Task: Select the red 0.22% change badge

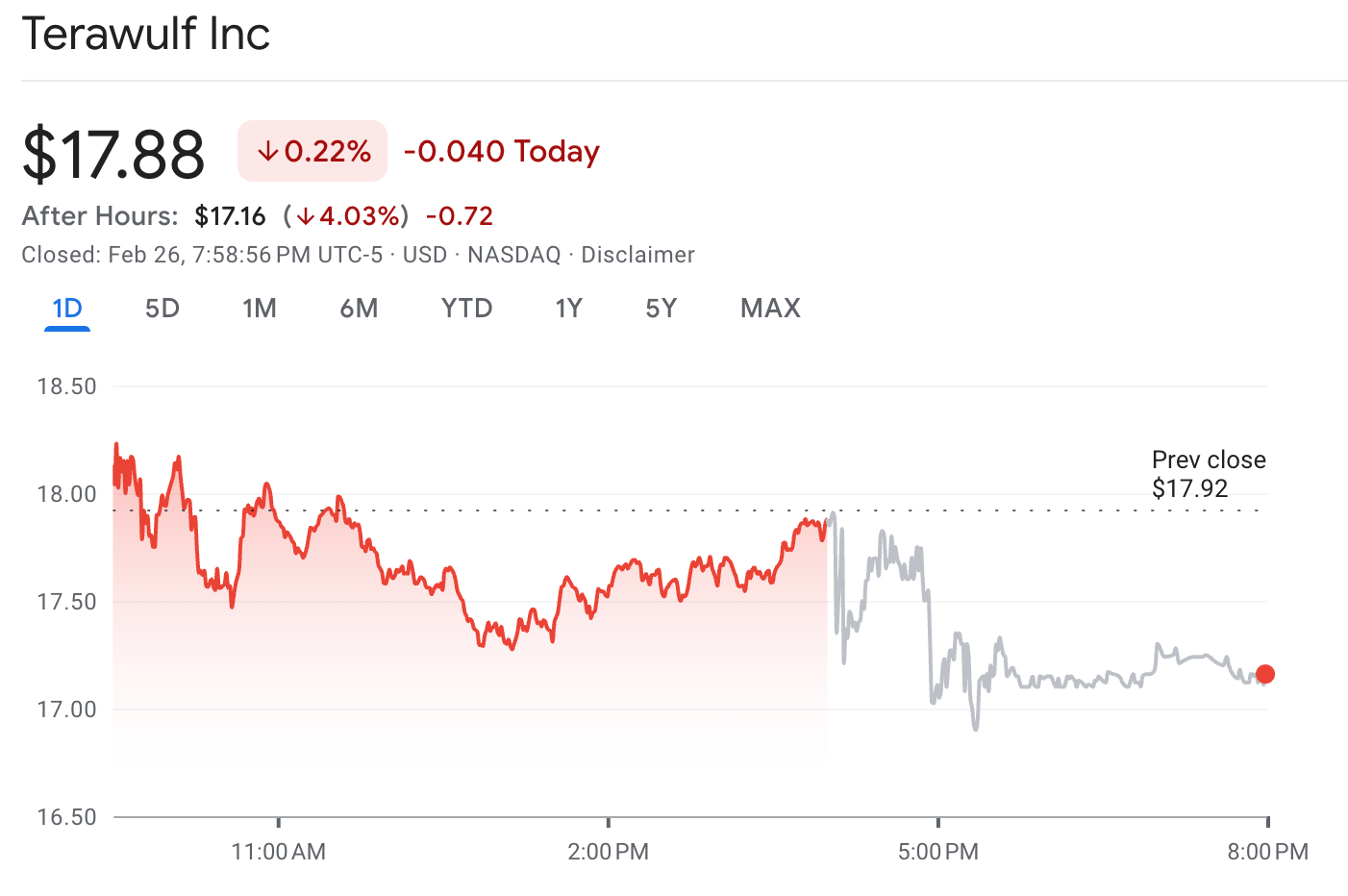Action: 312,151
